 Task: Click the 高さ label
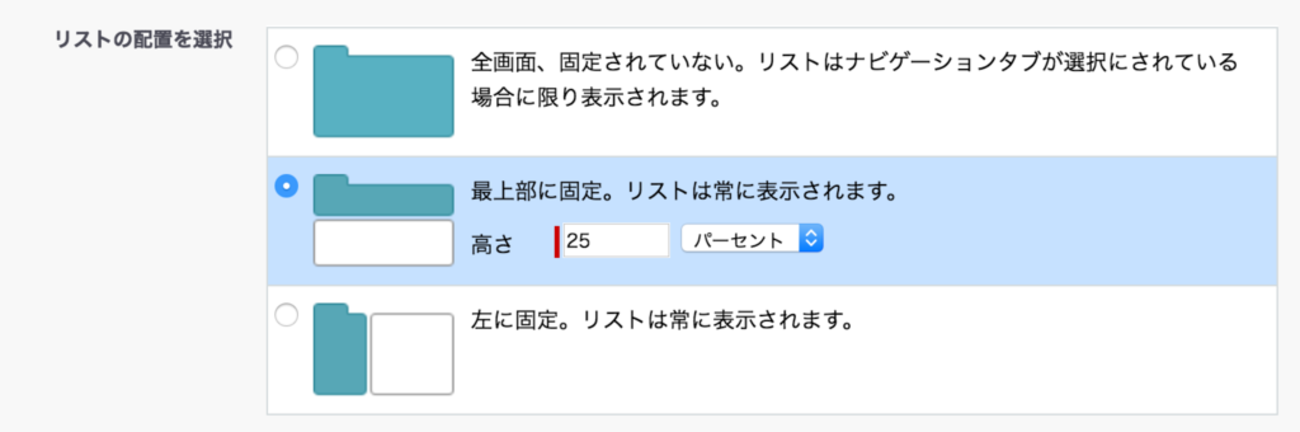pos(491,243)
